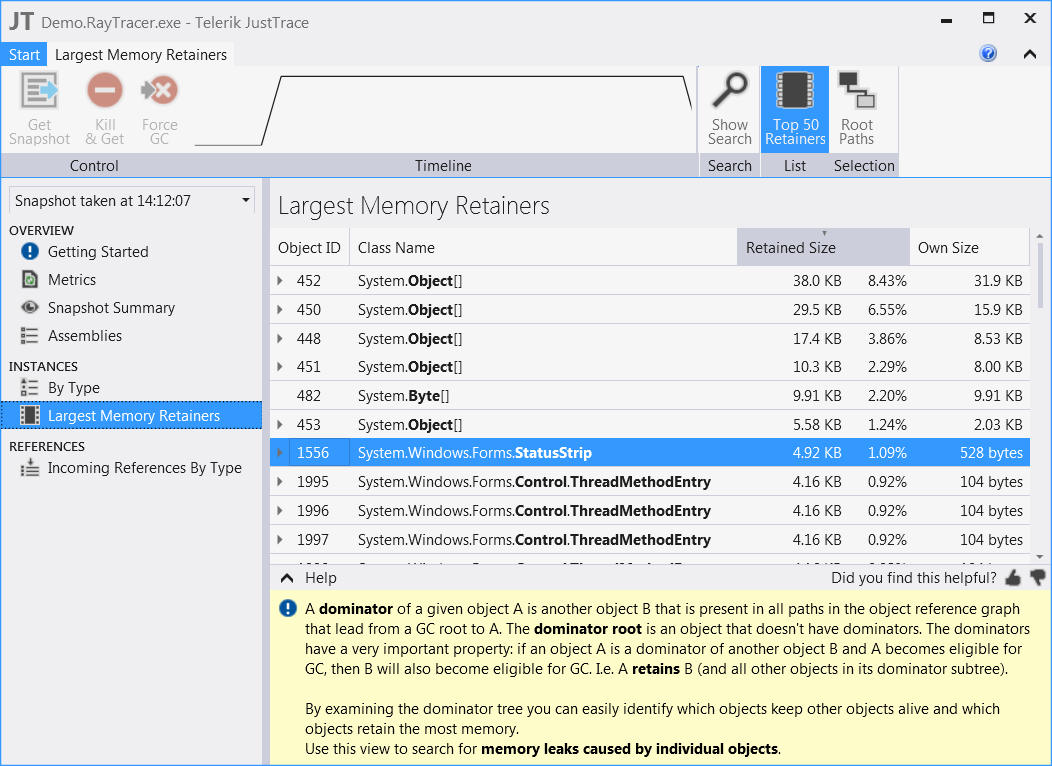The height and width of the screenshot is (766, 1052).
Task: Open Incoming References By Type view
Action: click(145, 468)
